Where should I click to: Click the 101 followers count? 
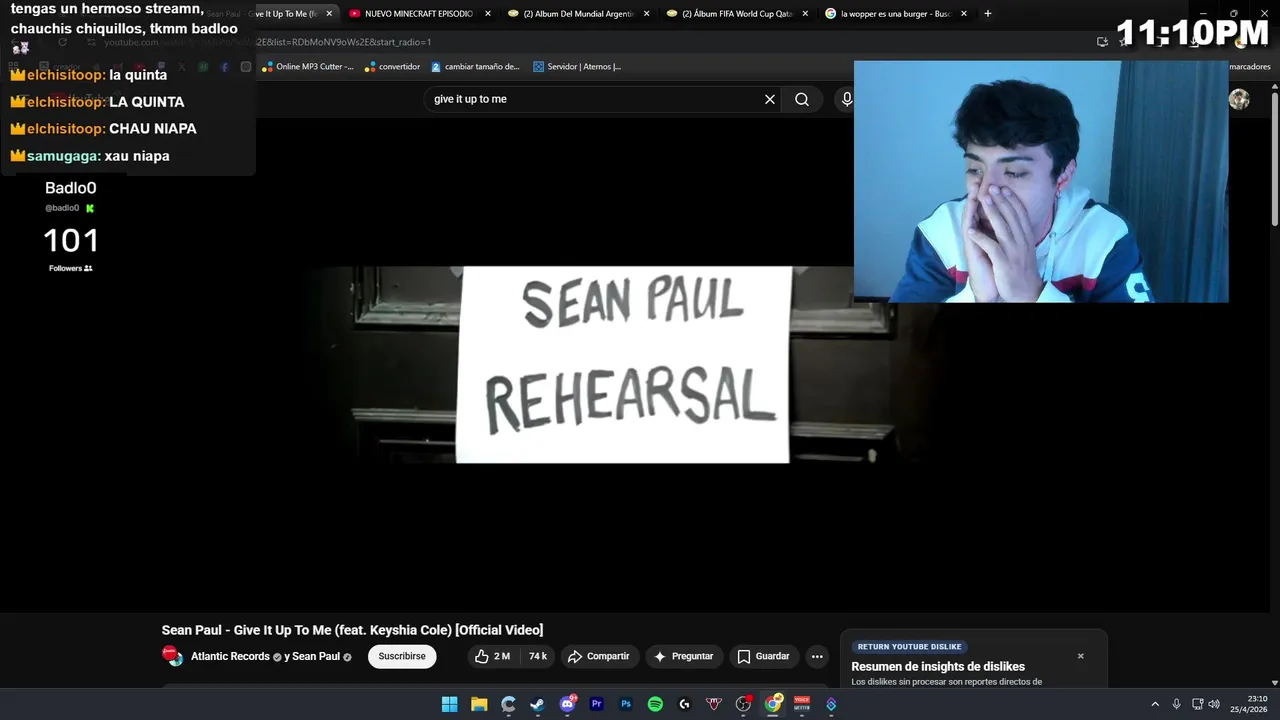pyautogui.click(x=70, y=241)
